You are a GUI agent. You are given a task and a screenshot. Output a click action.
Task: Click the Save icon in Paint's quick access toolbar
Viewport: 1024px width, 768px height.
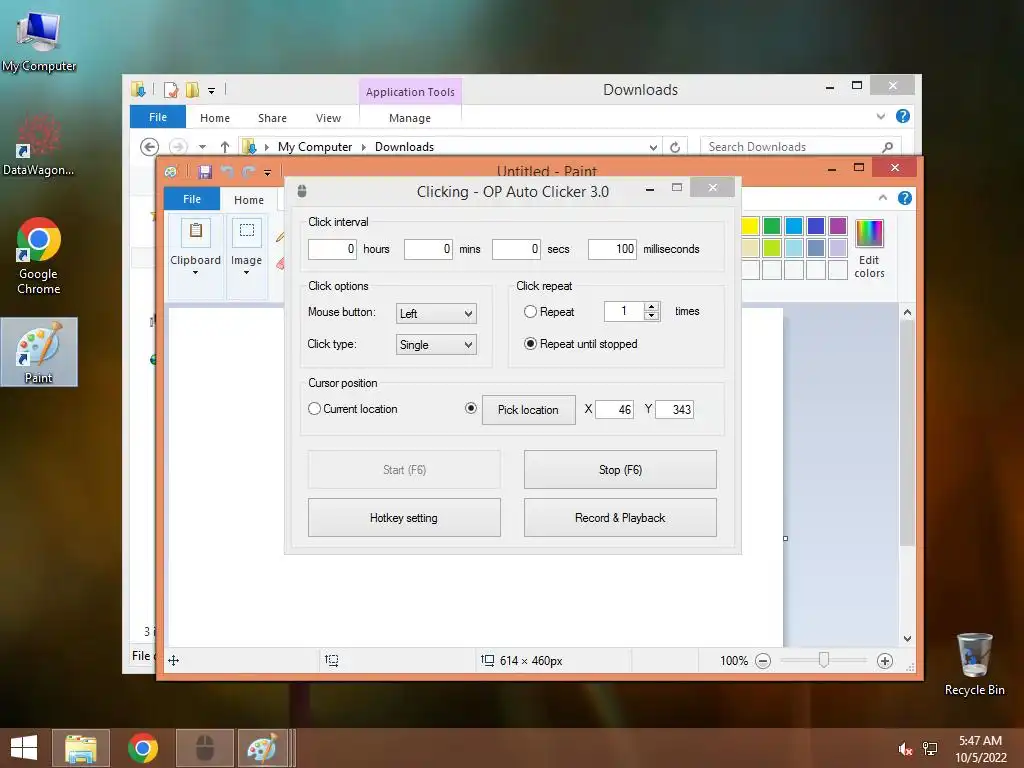pos(205,172)
